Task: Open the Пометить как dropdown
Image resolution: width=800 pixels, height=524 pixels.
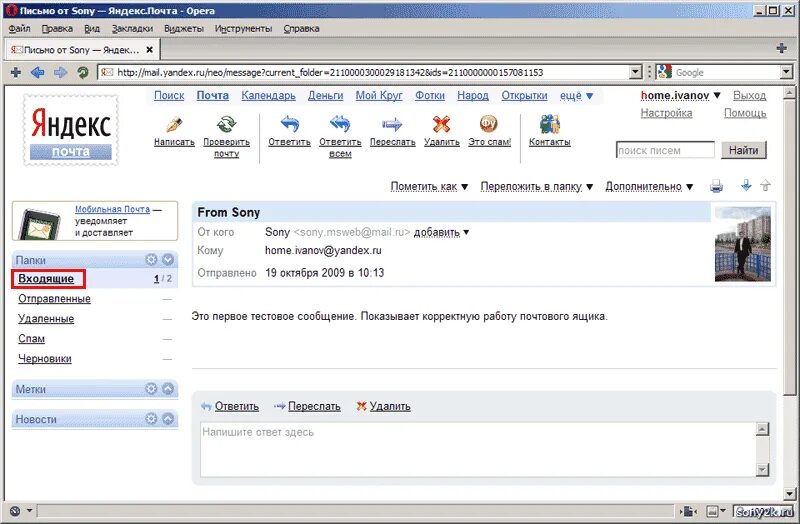Action: coord(429,187)
